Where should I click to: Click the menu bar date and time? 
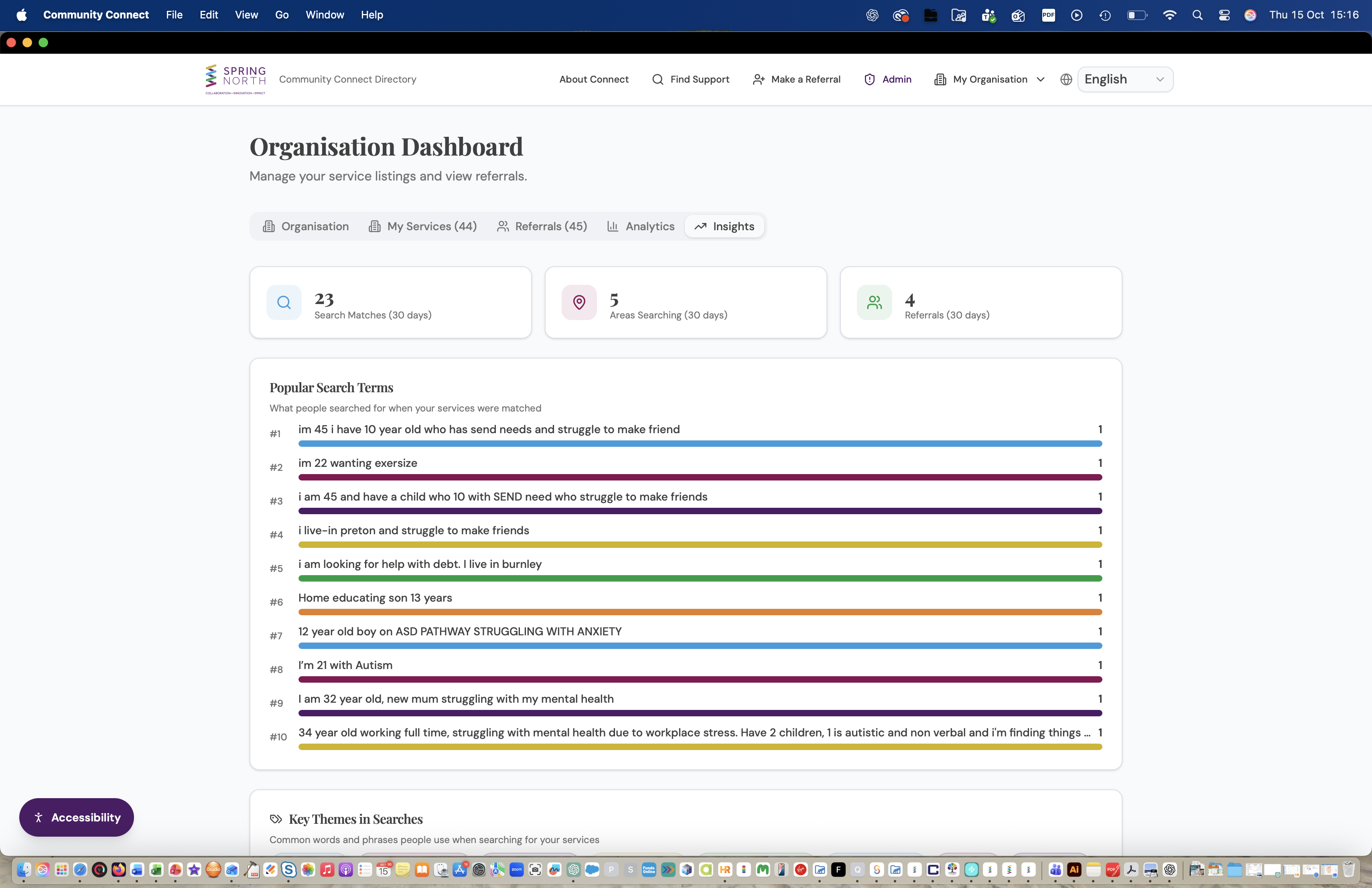[x=1314, y=15]
